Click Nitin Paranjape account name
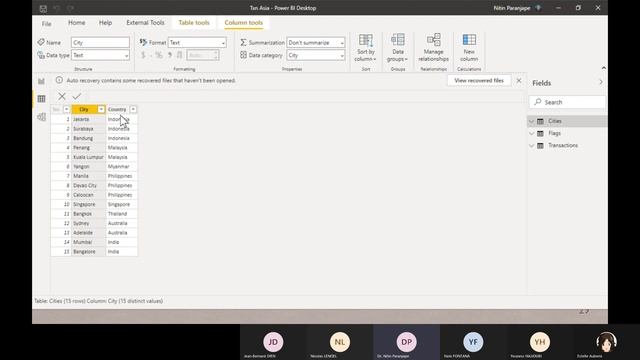Viewport: 640px width, 360px height. coord(512,8)
